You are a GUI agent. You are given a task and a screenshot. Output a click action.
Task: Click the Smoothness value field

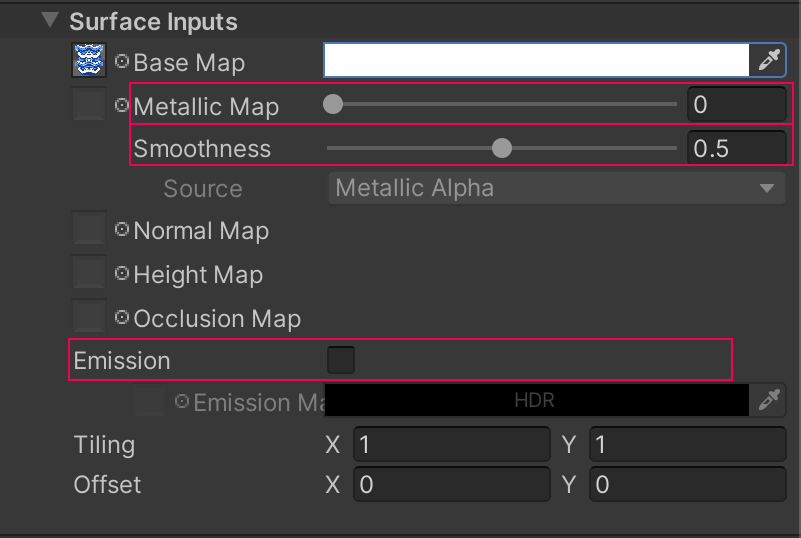click(x=737, y=148)
